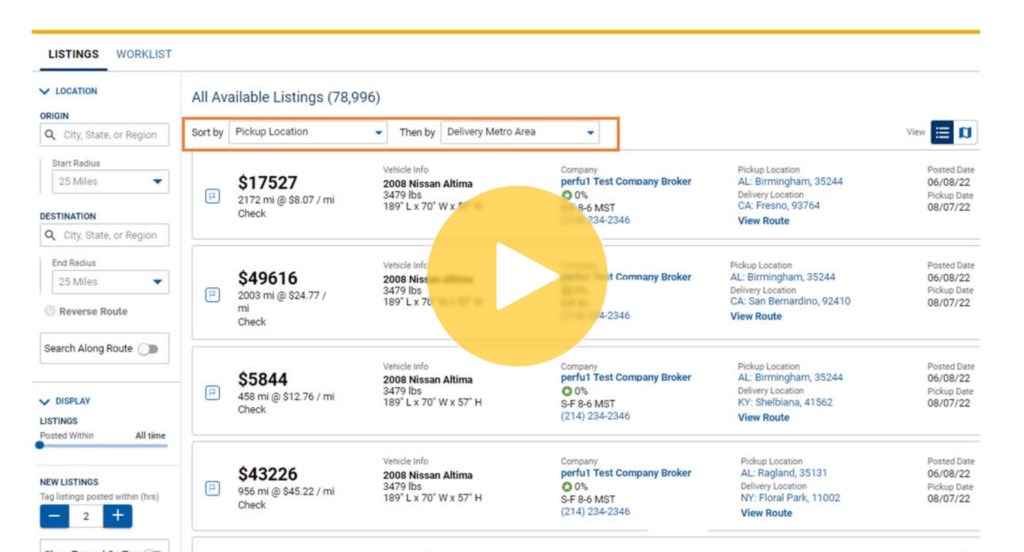Click rating circle icon in $43226 listing

pyautogui.click(x=566, y=487)
